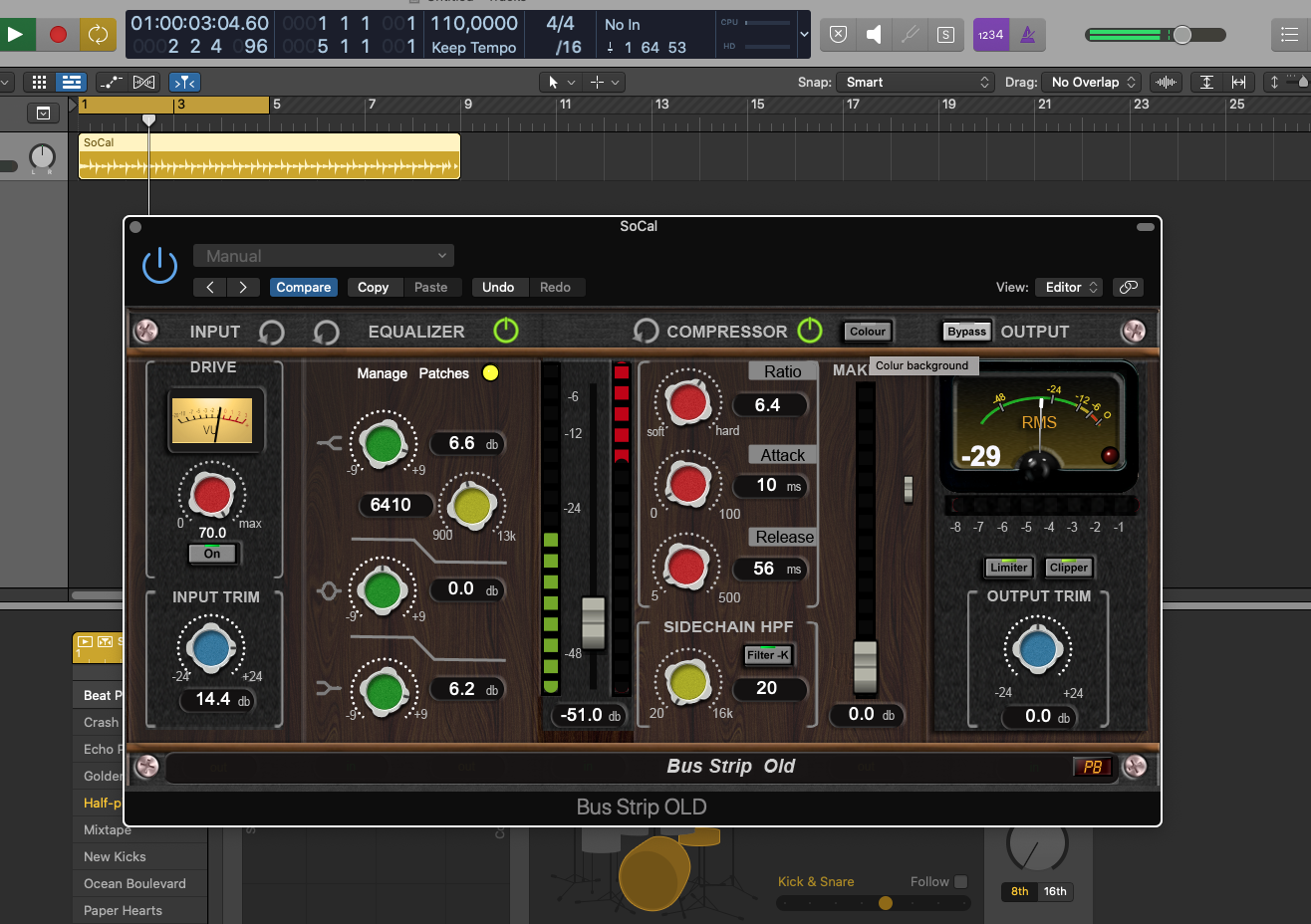Click the grid view icon in tracks toolbar
Screen dimensions: 1311x924
[x=40, y=83]
